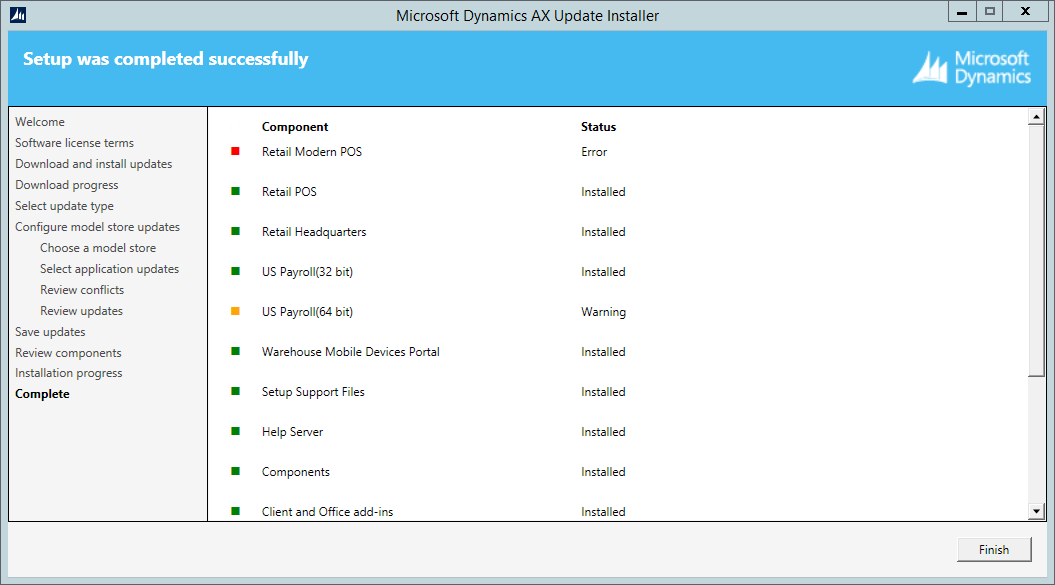Click the Finish button

tap(994, 549)
